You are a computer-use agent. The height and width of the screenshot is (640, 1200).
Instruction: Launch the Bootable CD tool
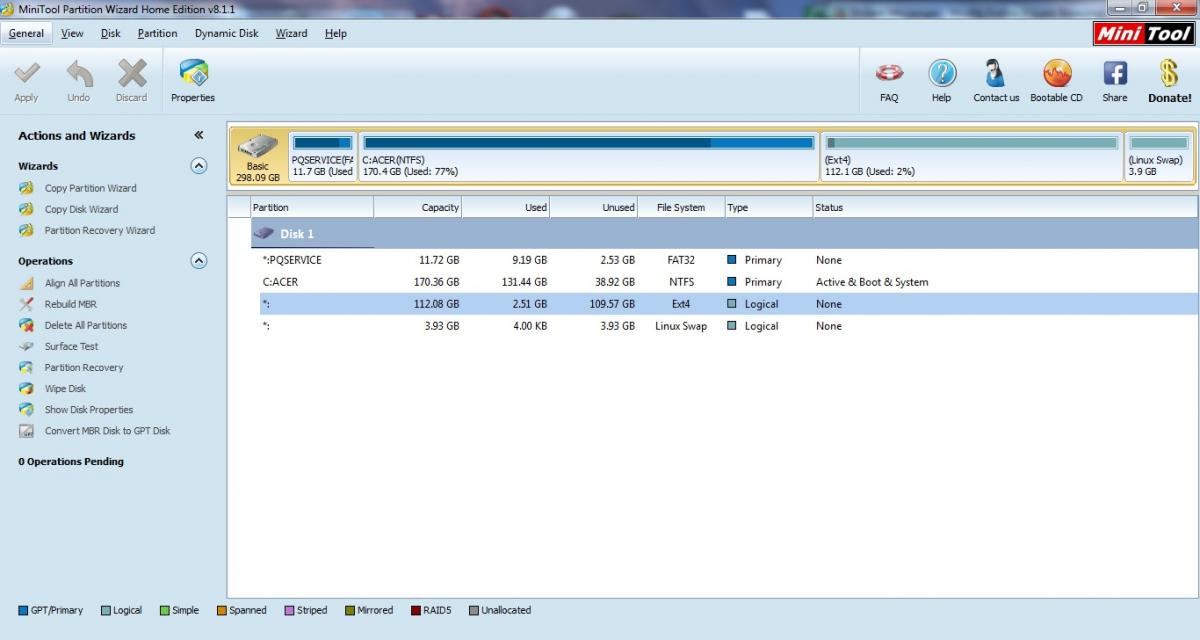point(1057,74)
